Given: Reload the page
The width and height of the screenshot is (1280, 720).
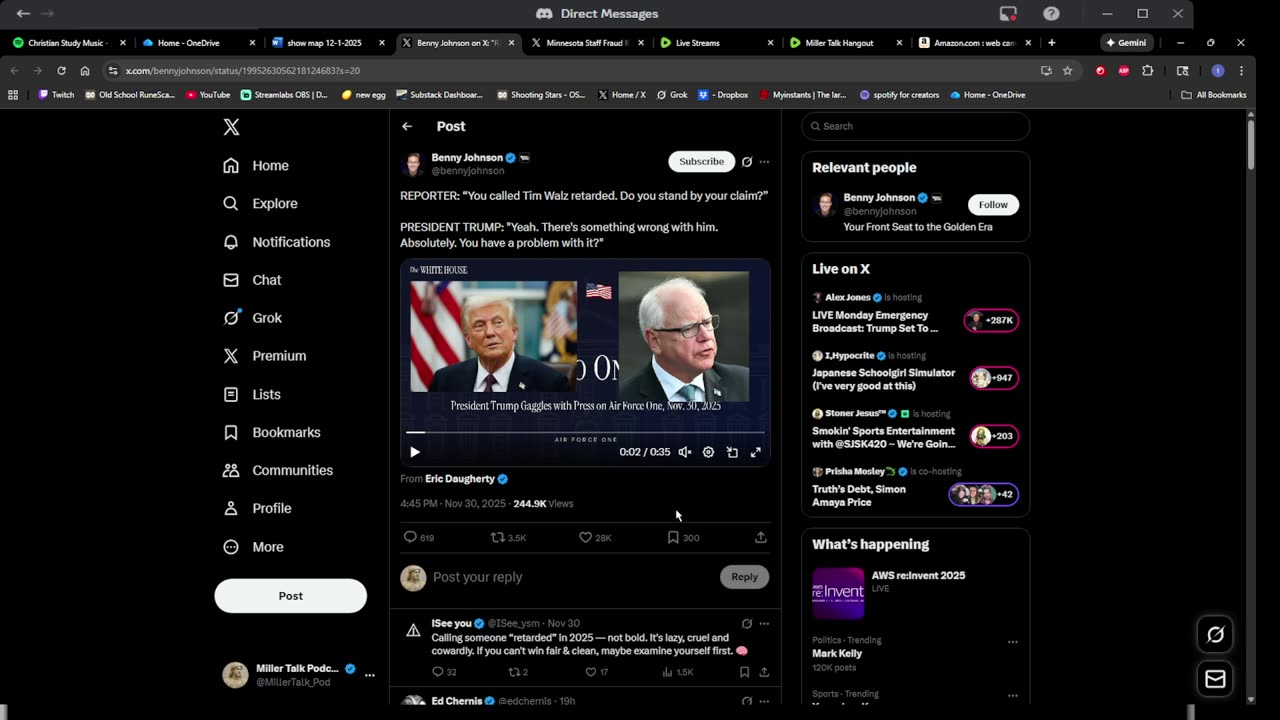Looking at the screenshot, I should point(61,71).
